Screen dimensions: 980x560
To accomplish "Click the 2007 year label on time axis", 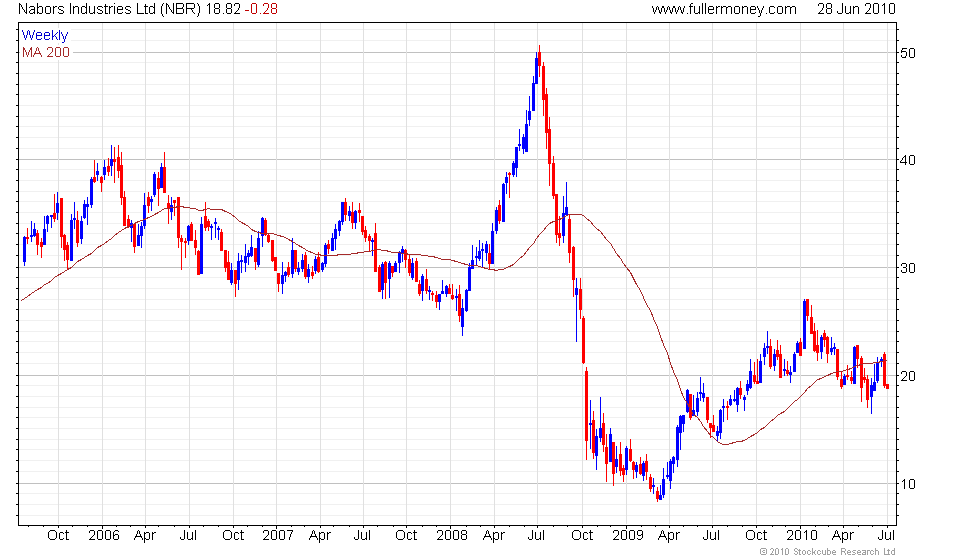I will [x=278, y=536].
